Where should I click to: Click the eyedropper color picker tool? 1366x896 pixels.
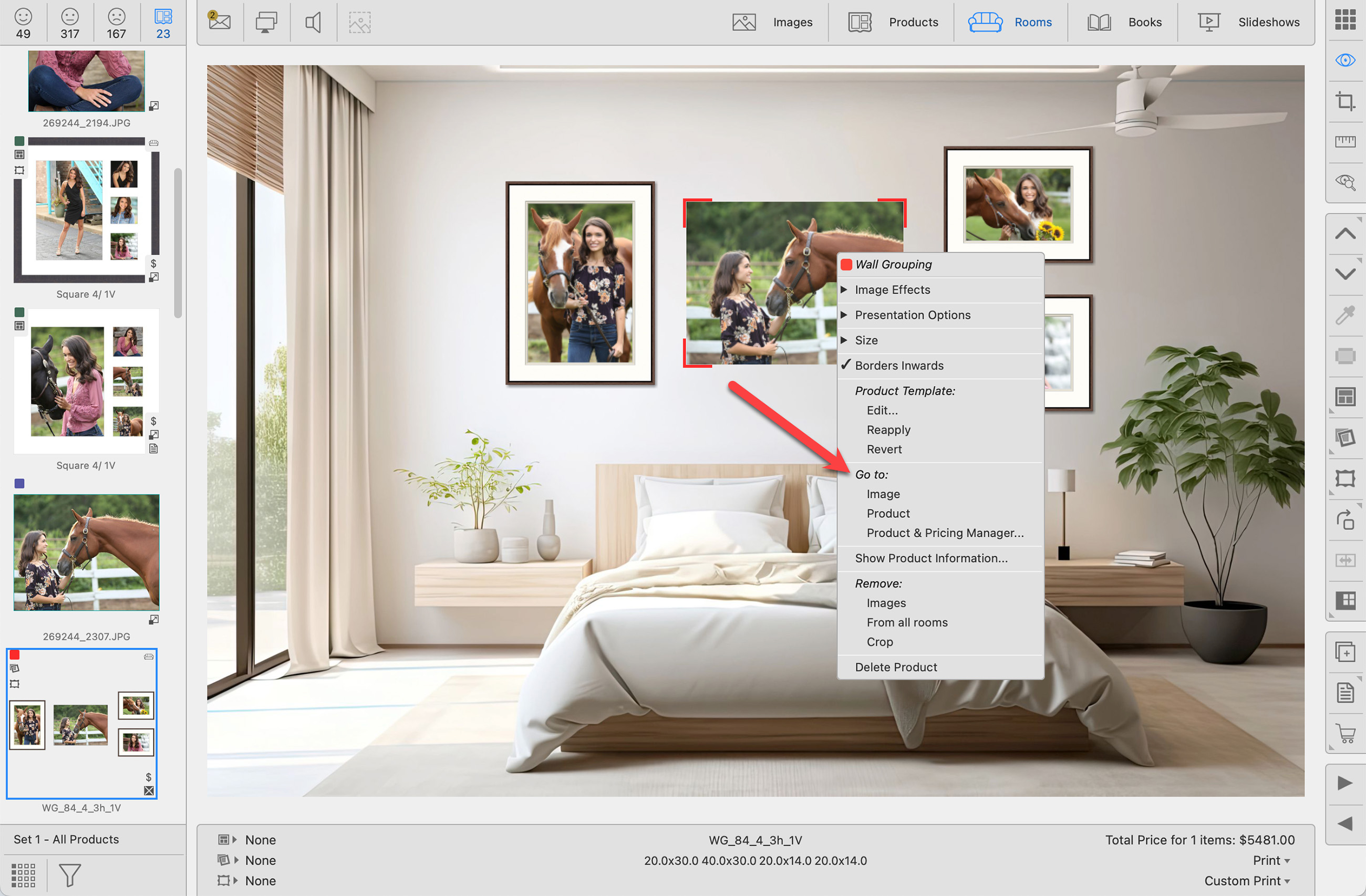1345,315
